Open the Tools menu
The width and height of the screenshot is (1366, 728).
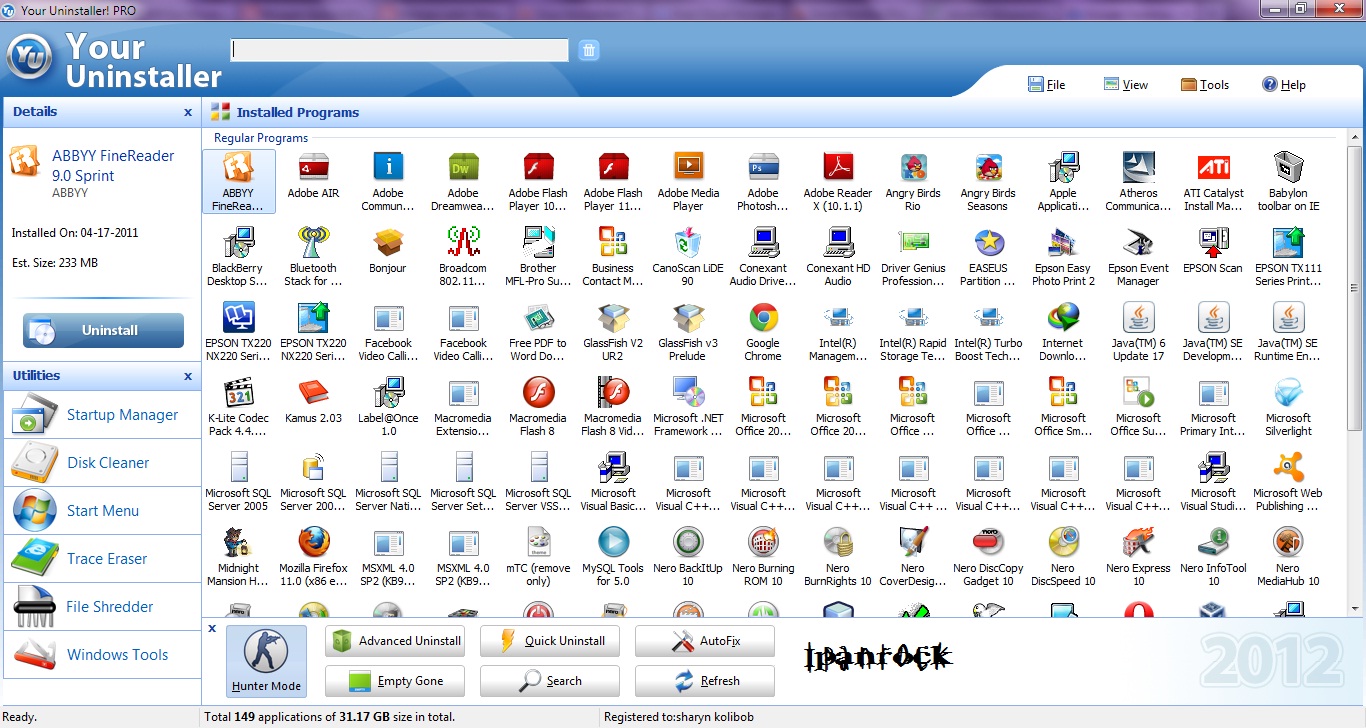click(1205, 85)
